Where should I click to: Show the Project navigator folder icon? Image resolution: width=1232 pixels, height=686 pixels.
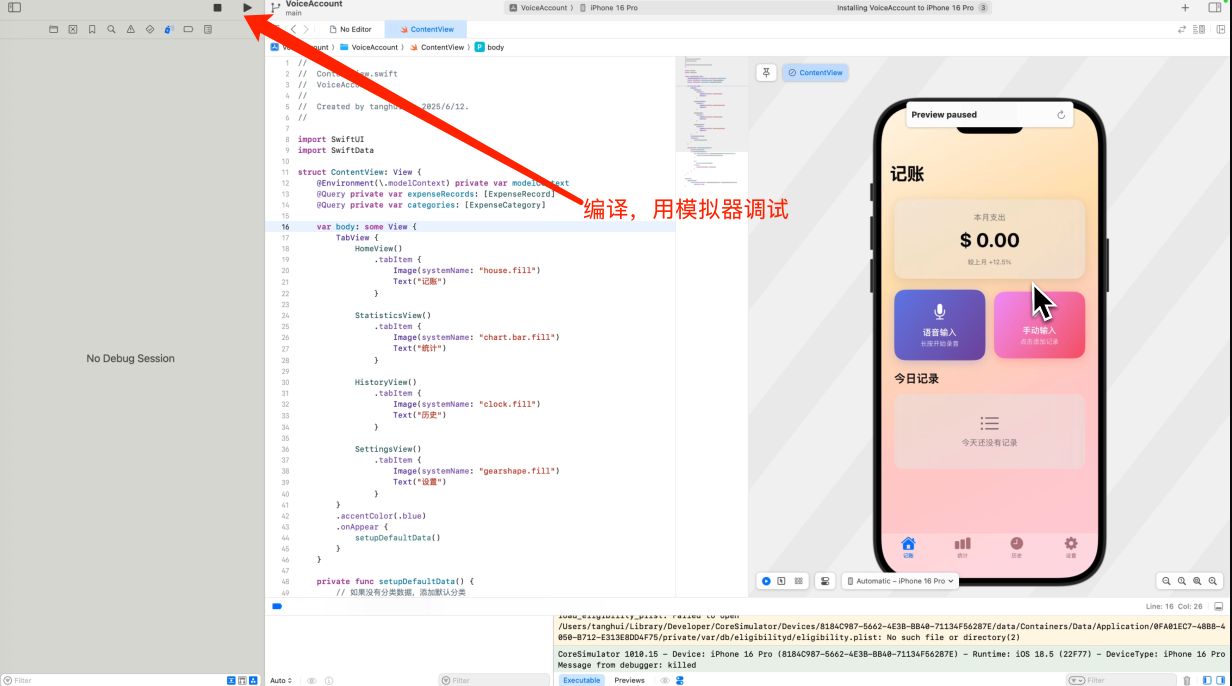[54, 30]
